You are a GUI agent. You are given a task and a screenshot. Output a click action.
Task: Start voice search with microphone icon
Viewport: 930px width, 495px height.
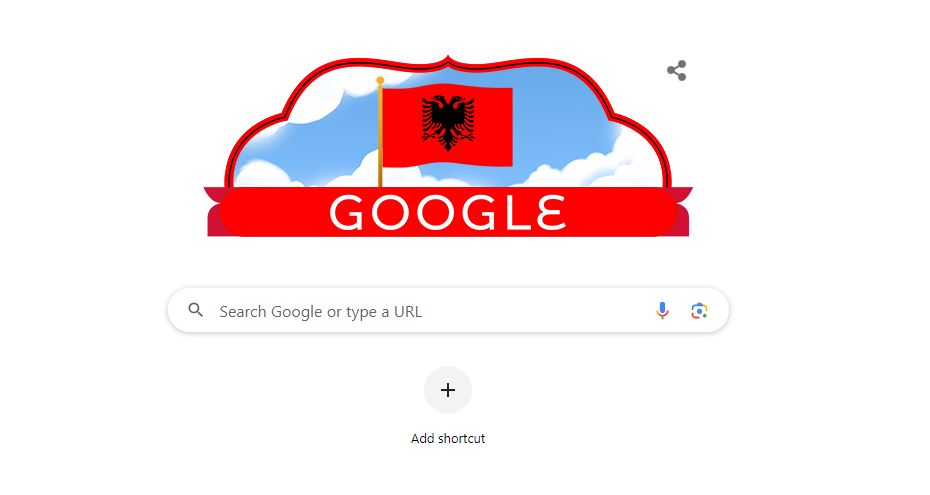[662, 311]
